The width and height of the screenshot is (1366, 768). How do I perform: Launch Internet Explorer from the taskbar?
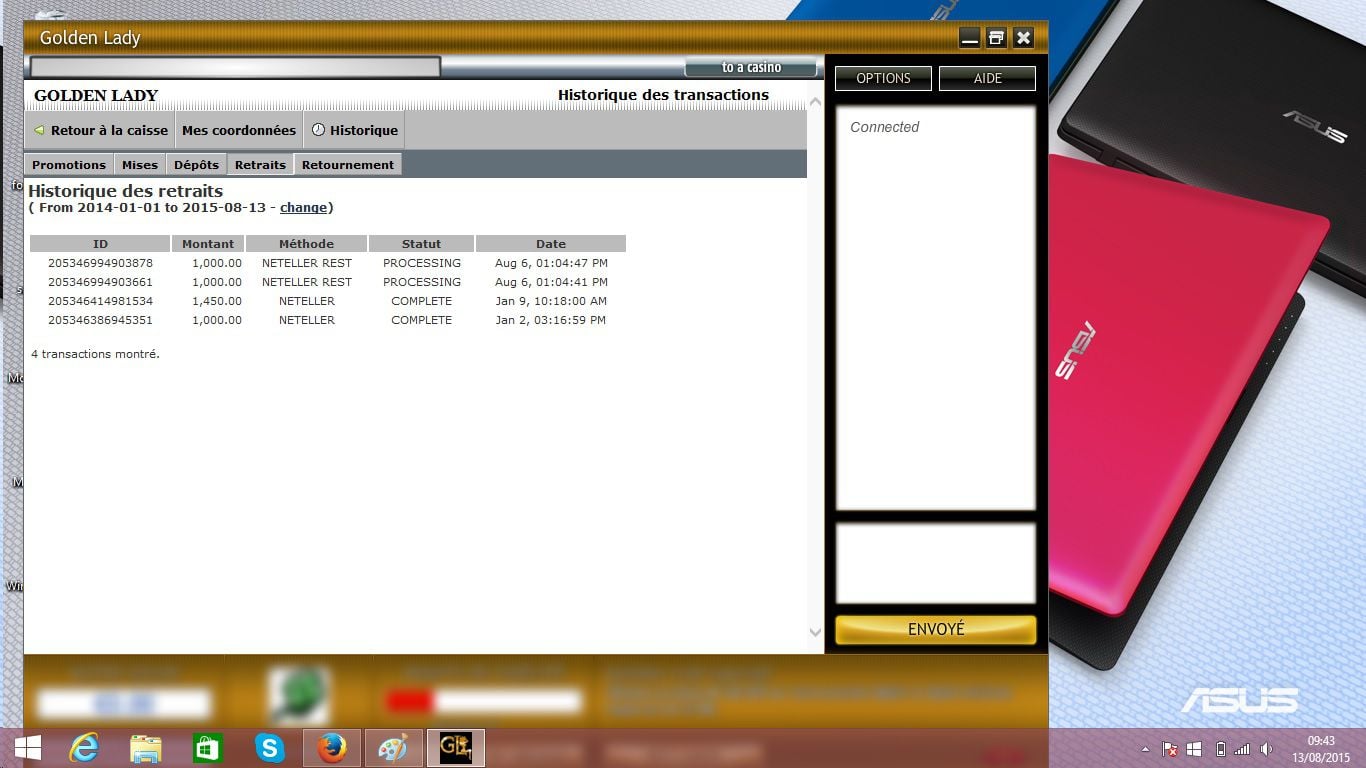click(84, 748)
